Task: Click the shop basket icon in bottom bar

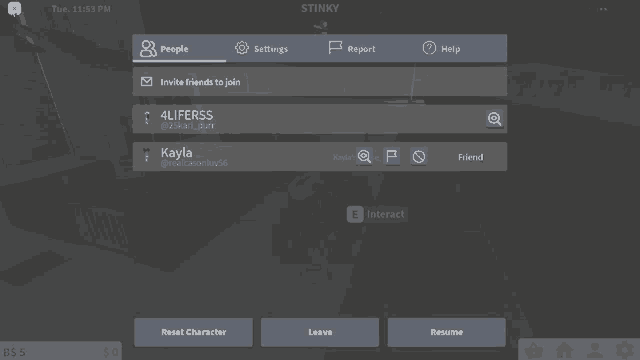Action: pos(534,350)
